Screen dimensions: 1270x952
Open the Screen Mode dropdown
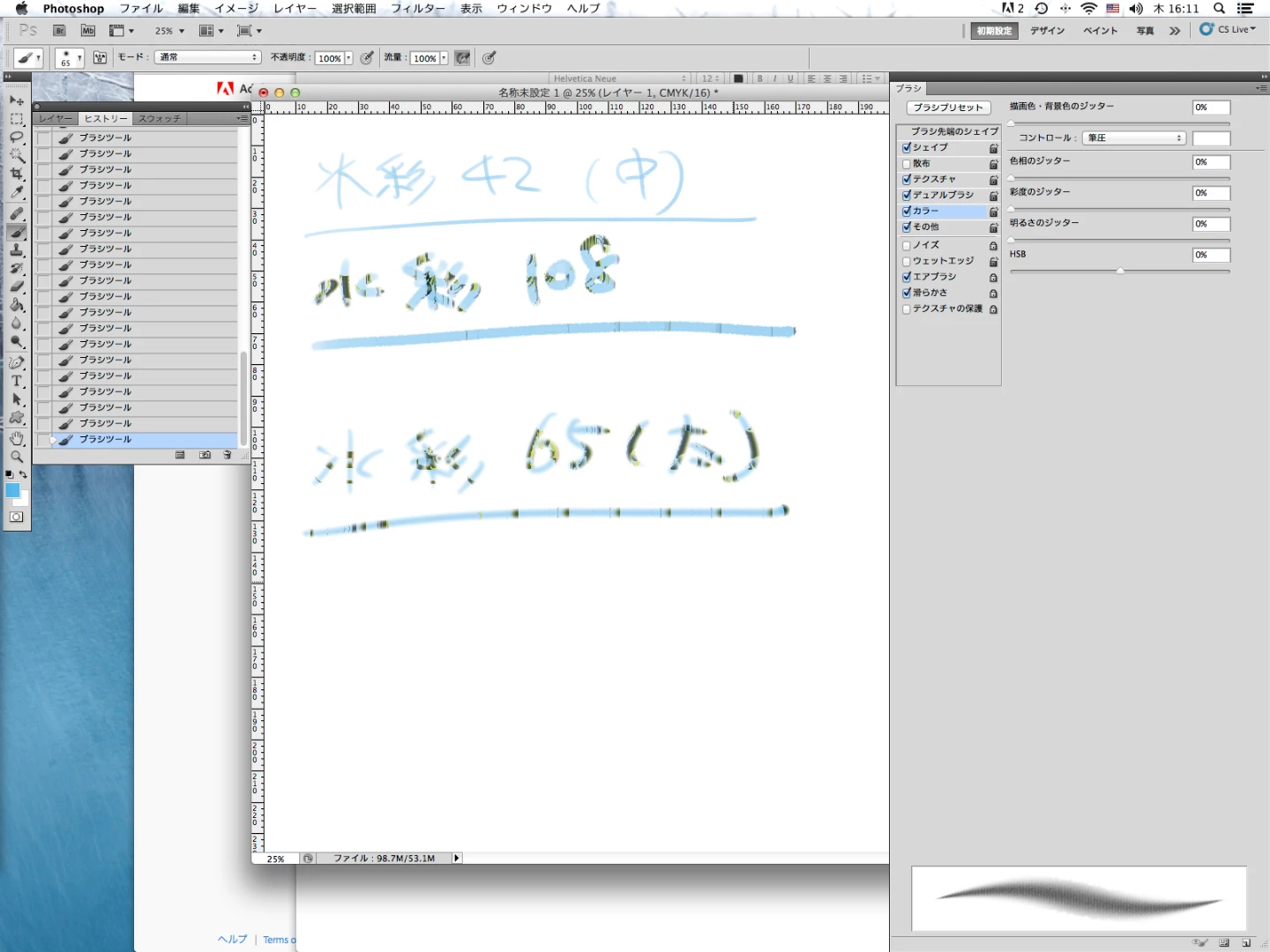tap(250, 31)
